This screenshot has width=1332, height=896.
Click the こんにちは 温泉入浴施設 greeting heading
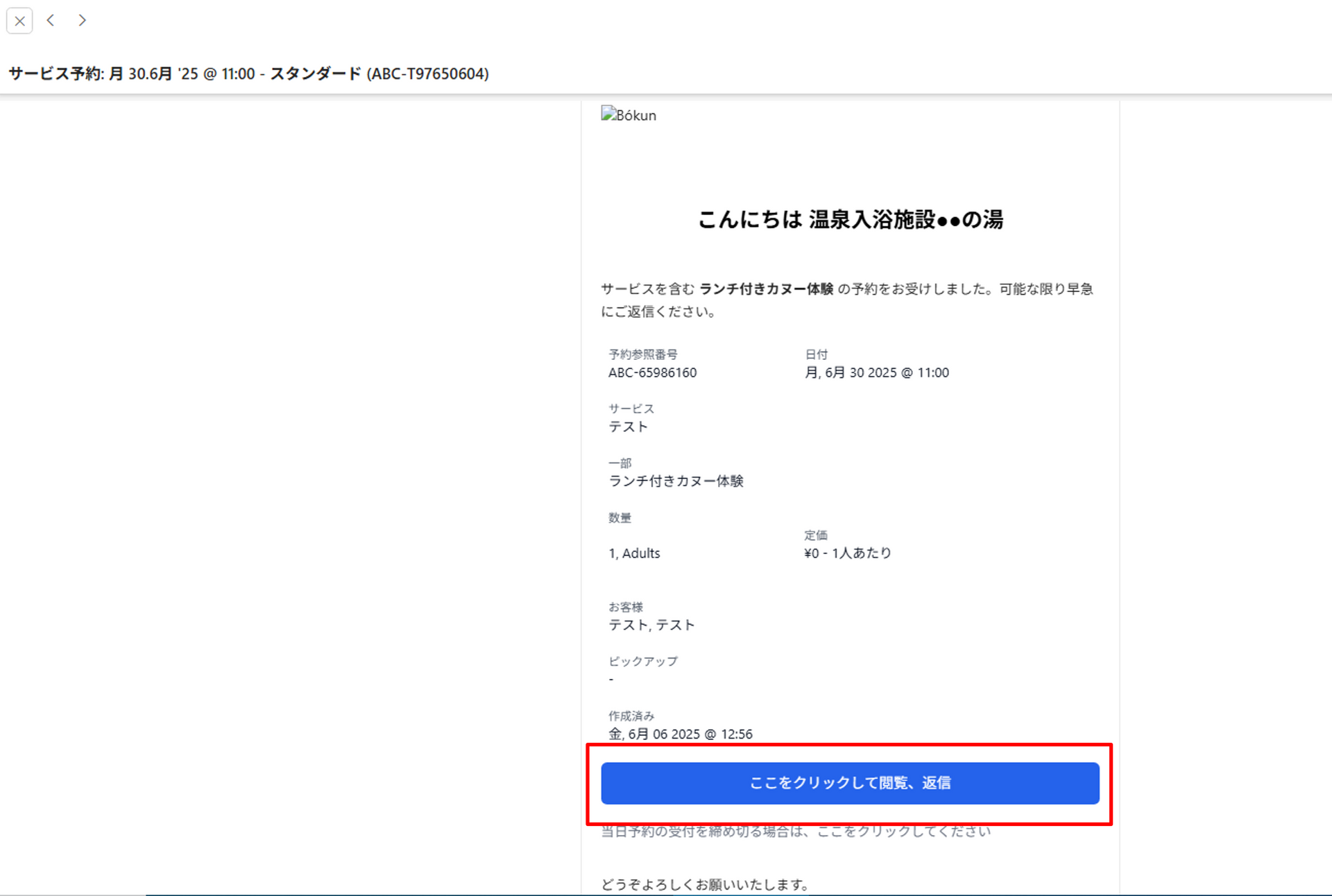click(x=850, y=219)
